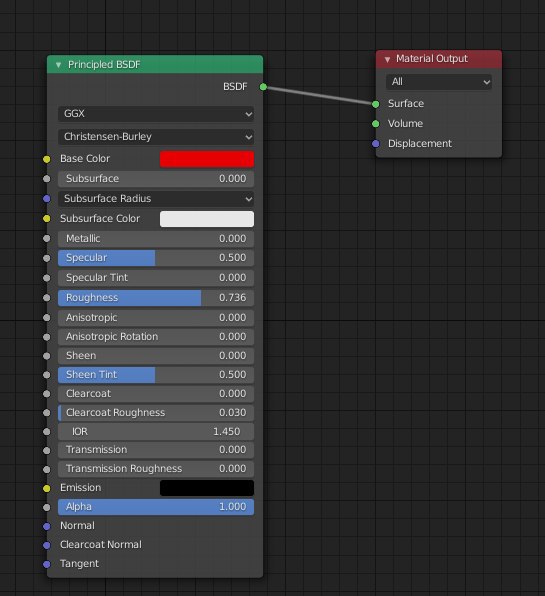
Task: Collapse the Principled BSDF node triangle
Action: coord(59,65)
